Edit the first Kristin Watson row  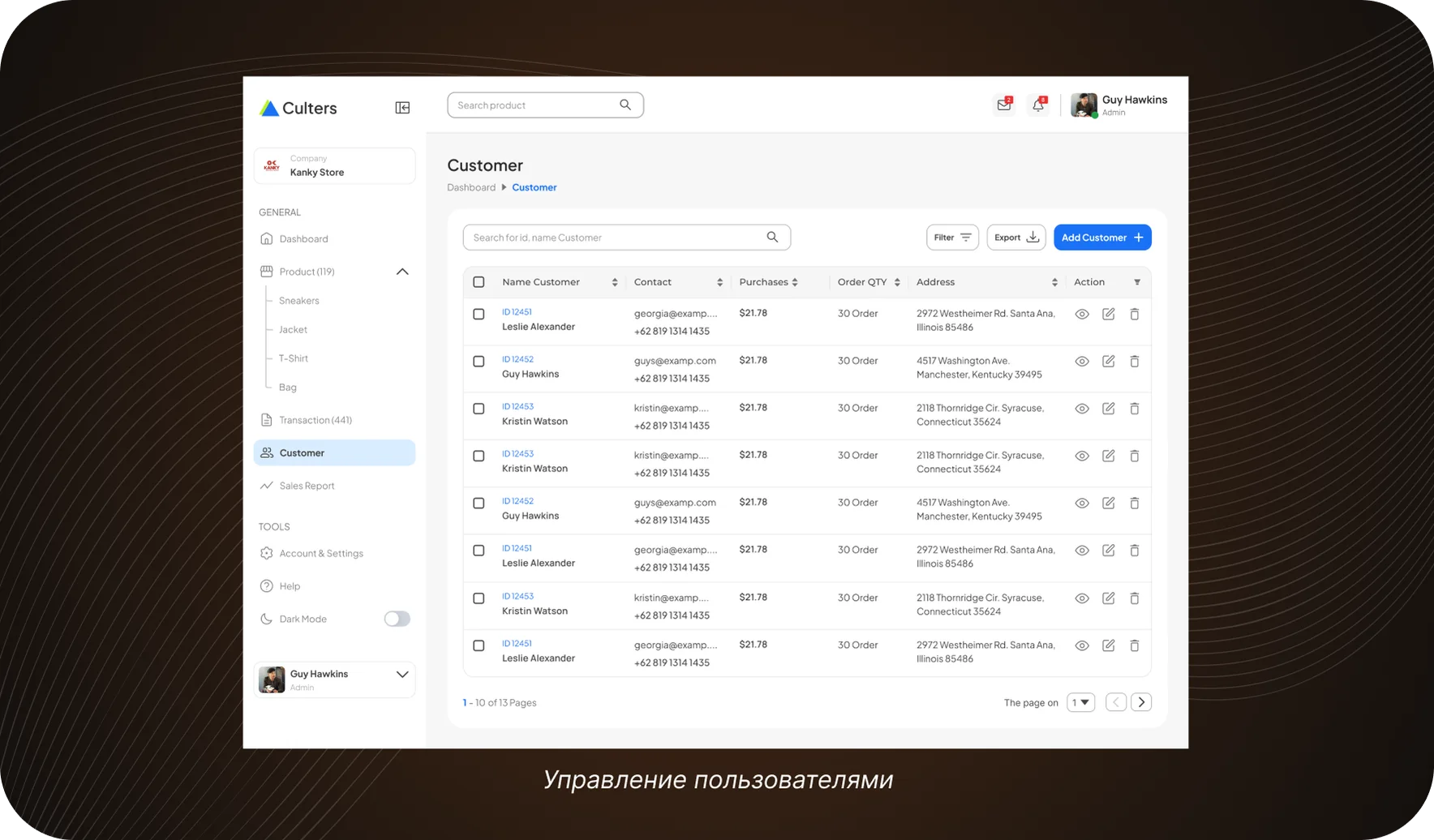1108,409
